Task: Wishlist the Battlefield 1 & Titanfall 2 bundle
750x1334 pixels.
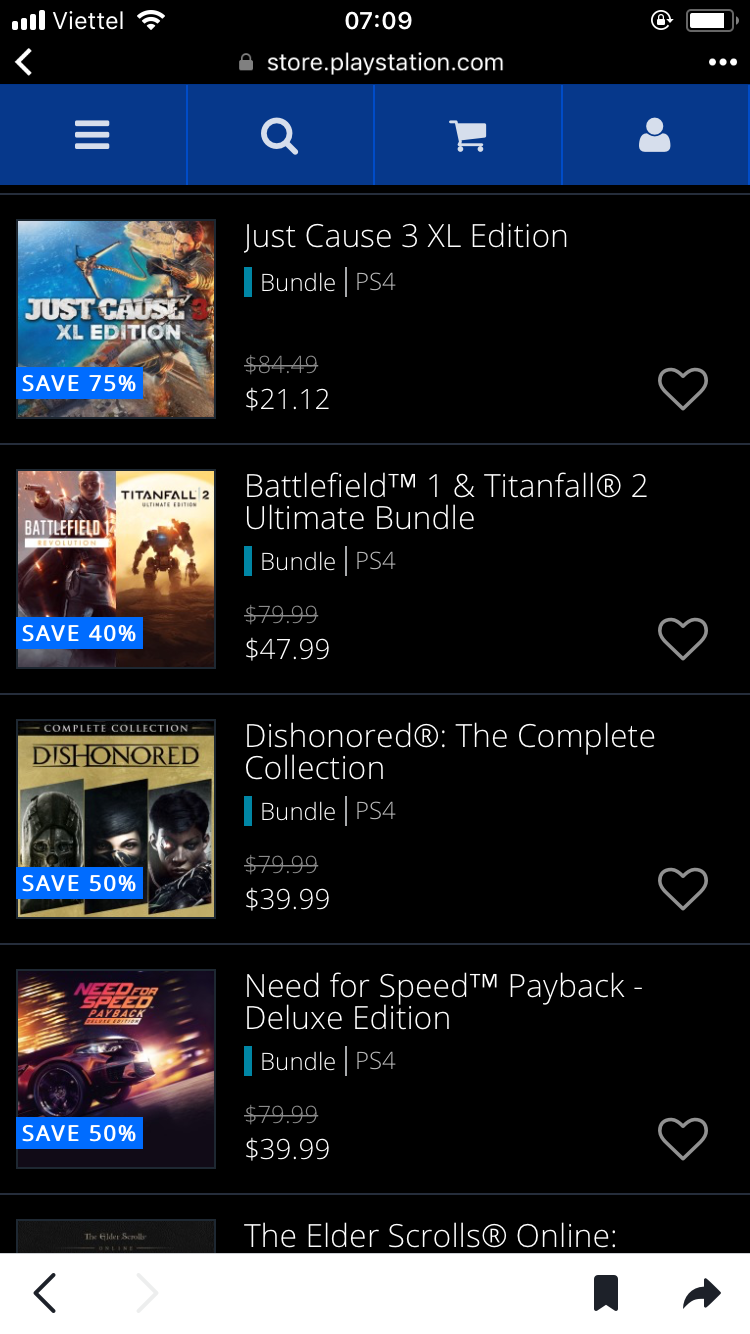Action: tap(683, 638)
